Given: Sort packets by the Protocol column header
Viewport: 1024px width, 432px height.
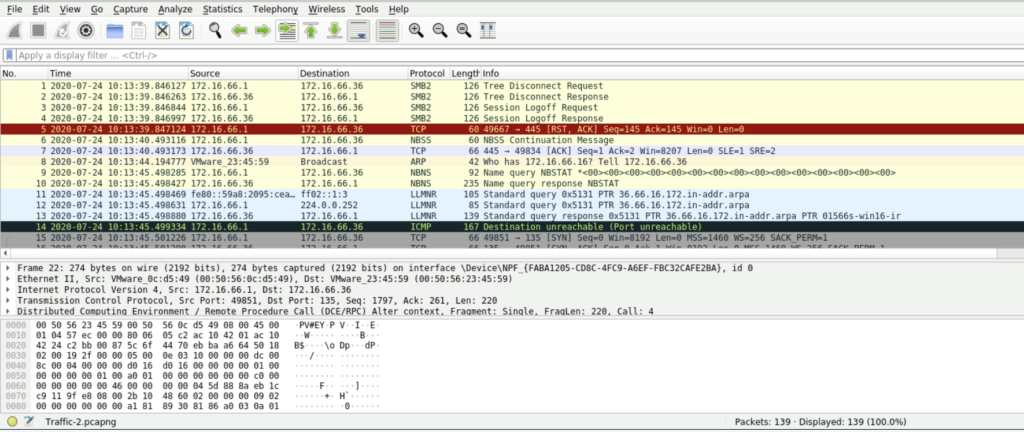Looking at the screenshot, I should [x=427, y=74].
